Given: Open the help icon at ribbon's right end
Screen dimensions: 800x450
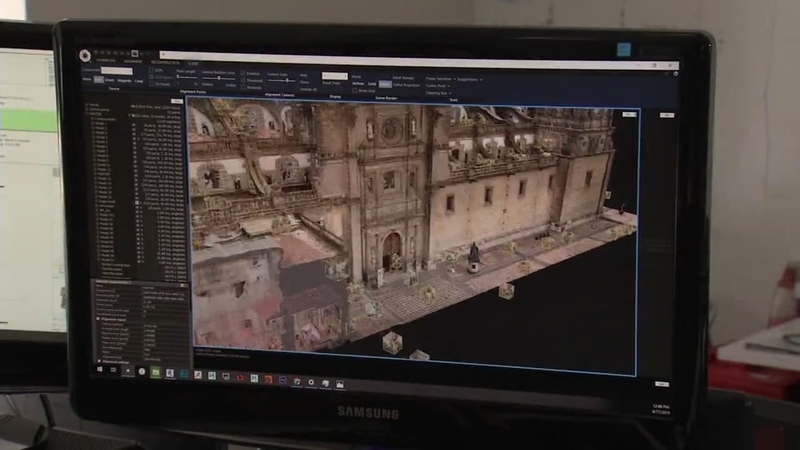Looking at the screenshot, I should [x=675, y=74].
